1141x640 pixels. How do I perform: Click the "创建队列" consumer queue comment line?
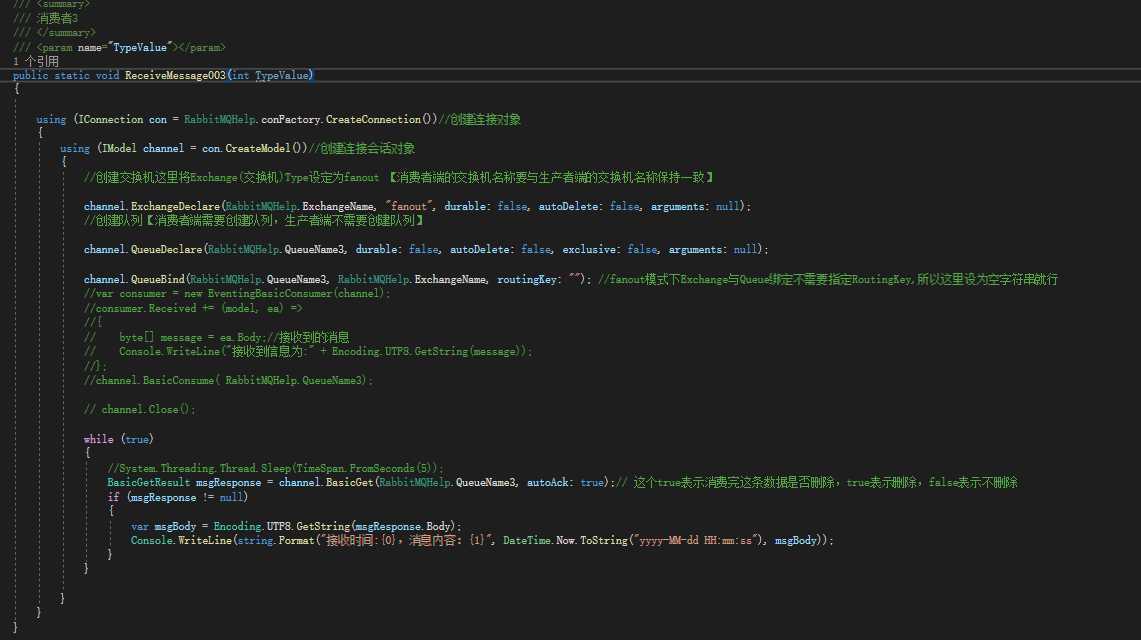point(254,220)
